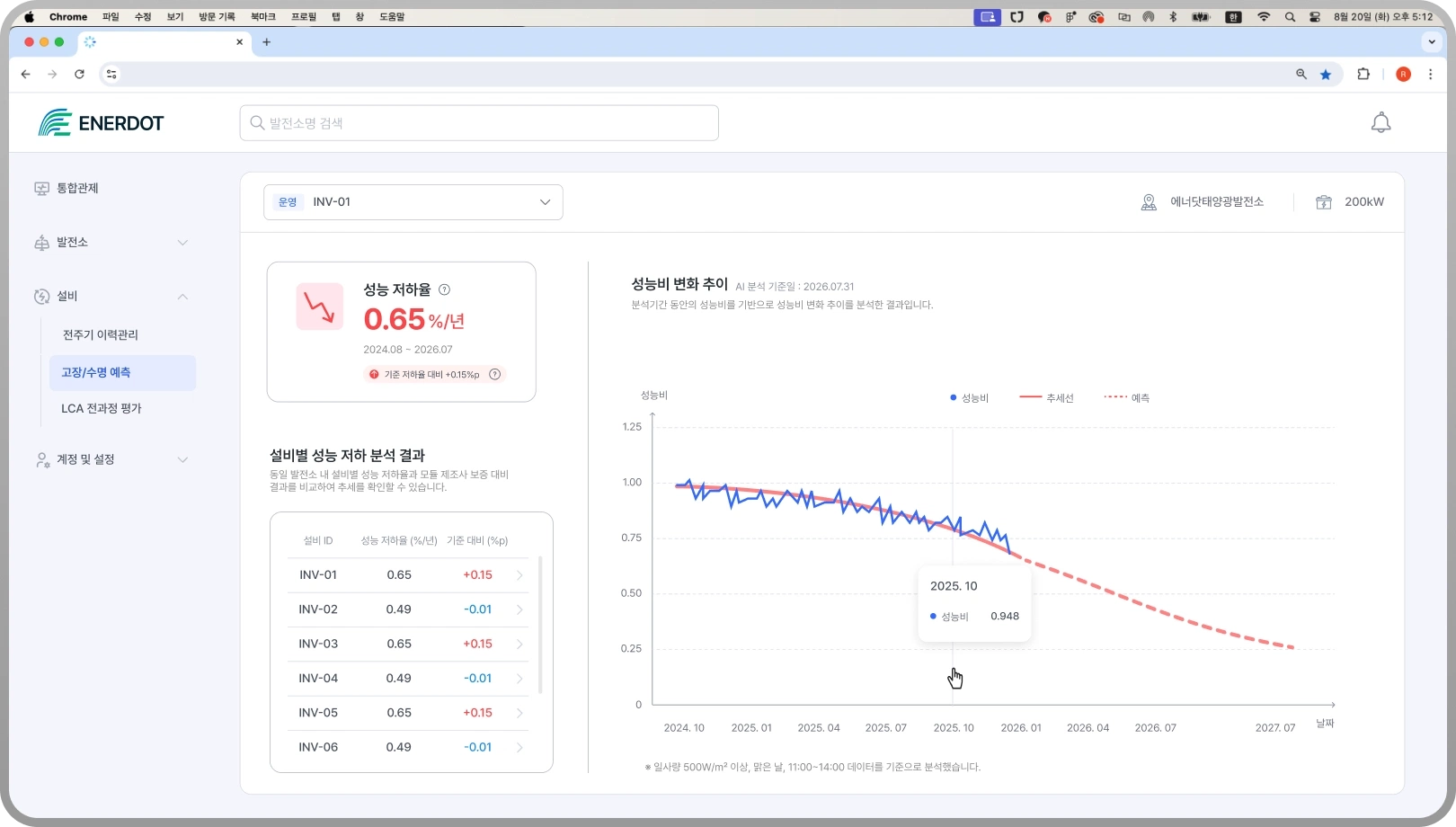This screenshot has width=1456, height=827.
Task: Open the notification bell
Action: pos(1381,123)
